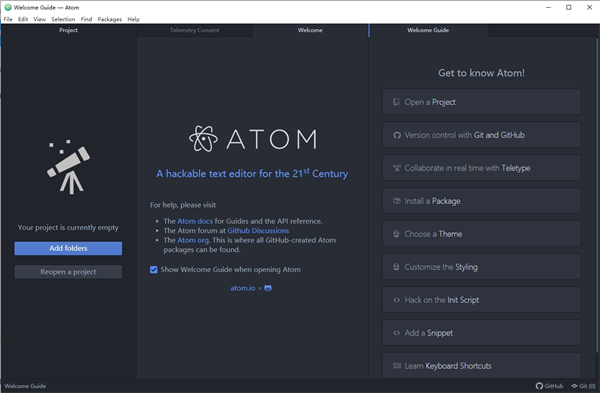Uncheck Show Welcome Guide when opening Atom
600x393 pixels.
(x=154, y=270)
